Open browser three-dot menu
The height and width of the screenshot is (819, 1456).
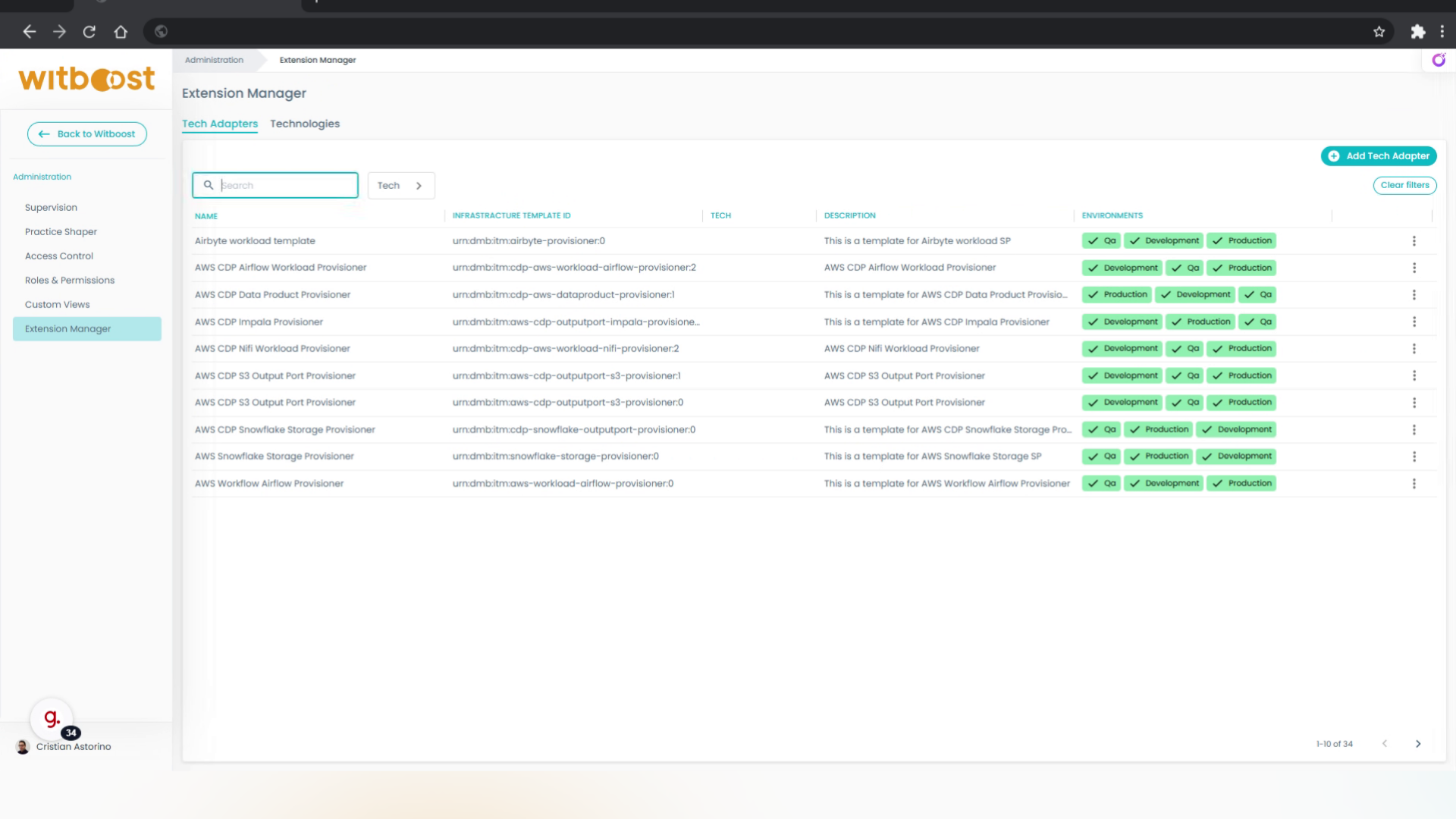pyautogui.click(x=1442, y=32)
